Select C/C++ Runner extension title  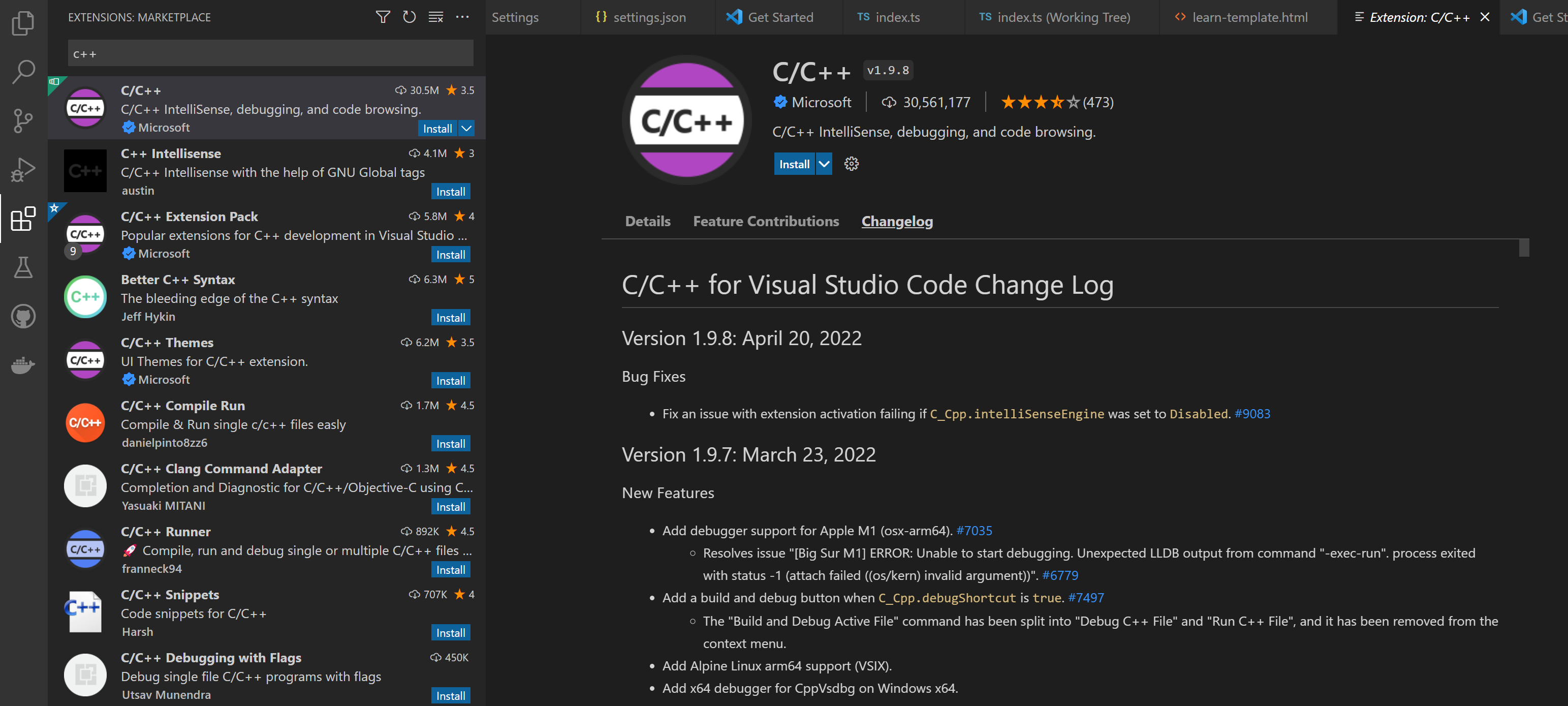pyautogui.click(x=166, y=532)
